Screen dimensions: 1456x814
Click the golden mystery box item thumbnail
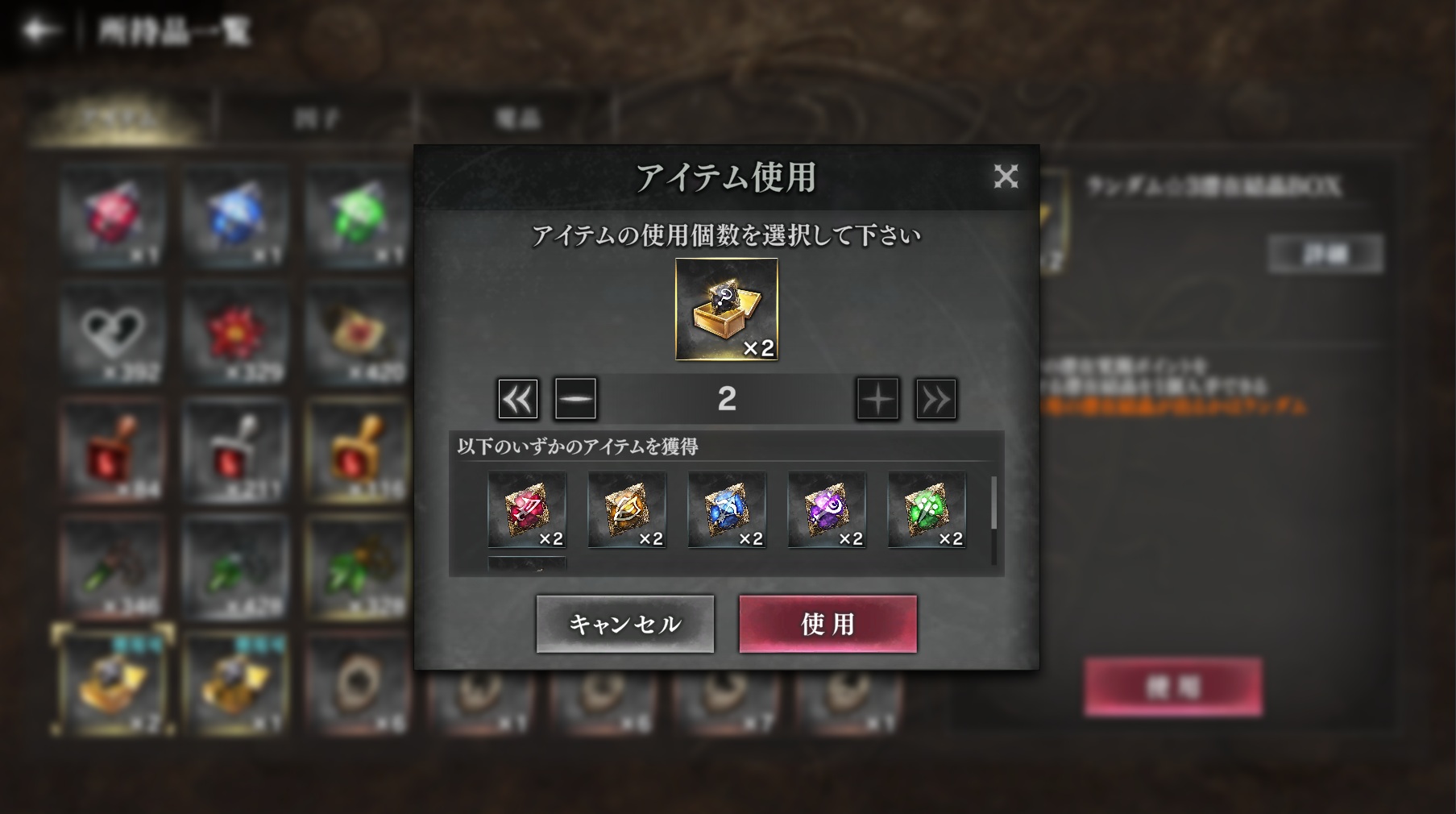[x=727, y=309]
